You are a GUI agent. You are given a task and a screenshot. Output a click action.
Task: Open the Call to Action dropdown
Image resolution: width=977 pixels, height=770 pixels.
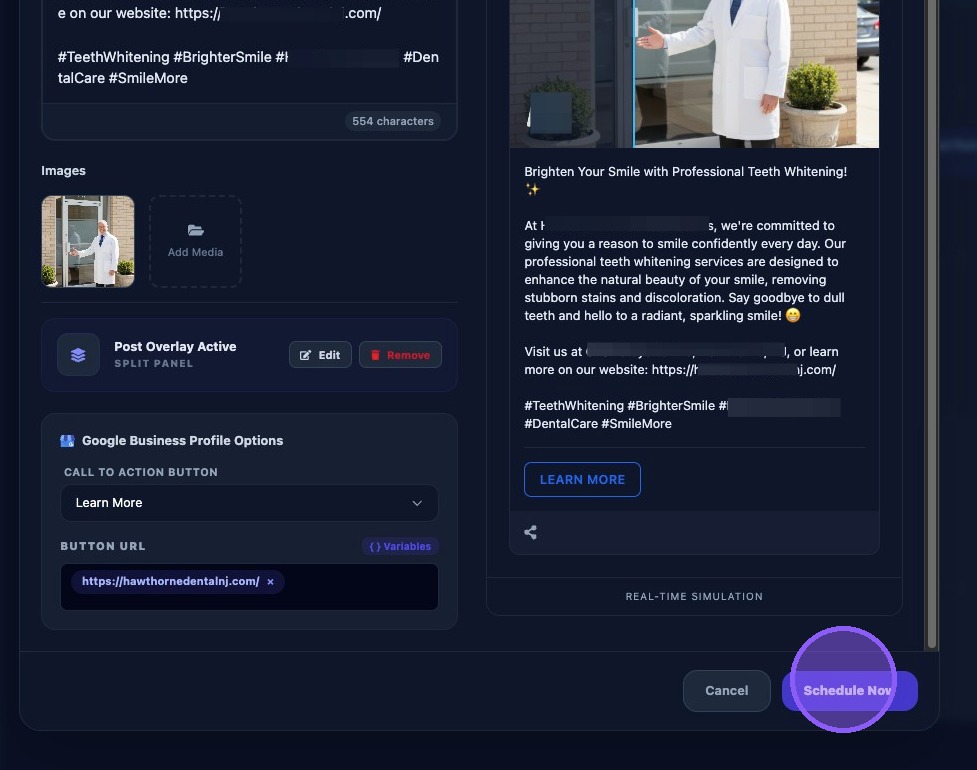(249, 503)
